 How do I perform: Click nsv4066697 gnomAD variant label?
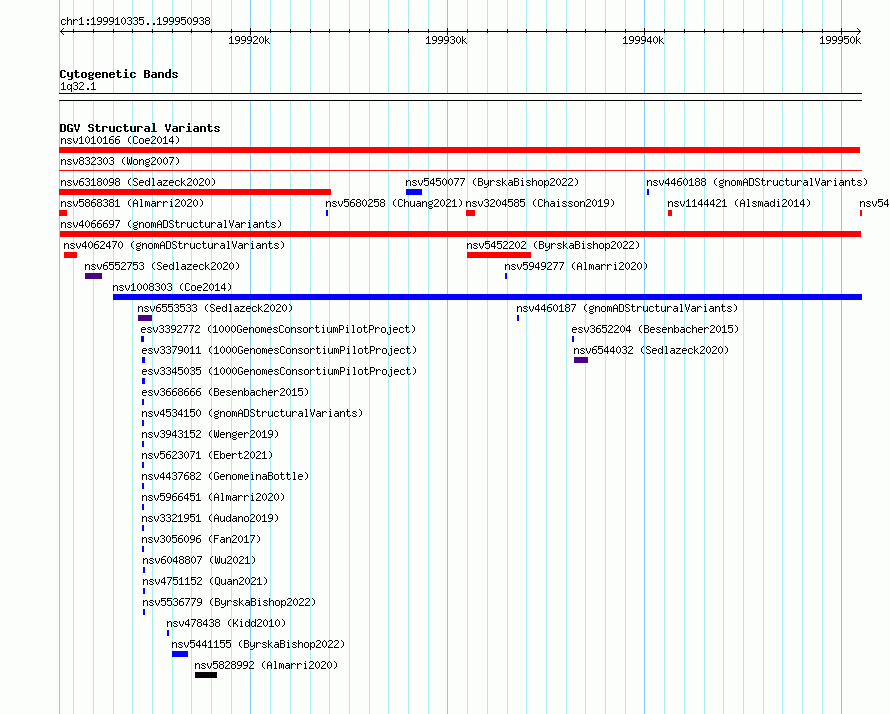(171, 224)
